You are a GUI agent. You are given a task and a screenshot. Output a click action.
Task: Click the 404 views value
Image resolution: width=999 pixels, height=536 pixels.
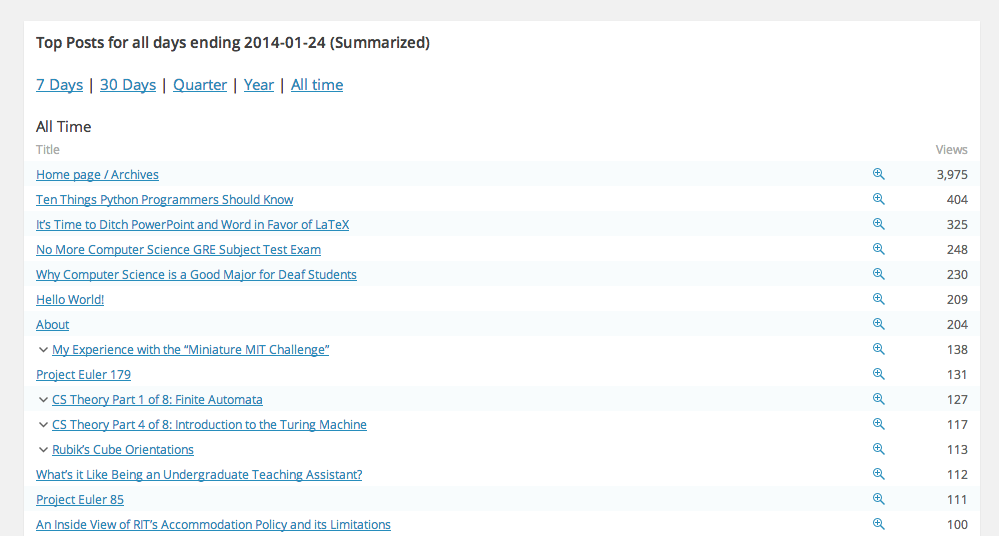(x=957, y=199)
